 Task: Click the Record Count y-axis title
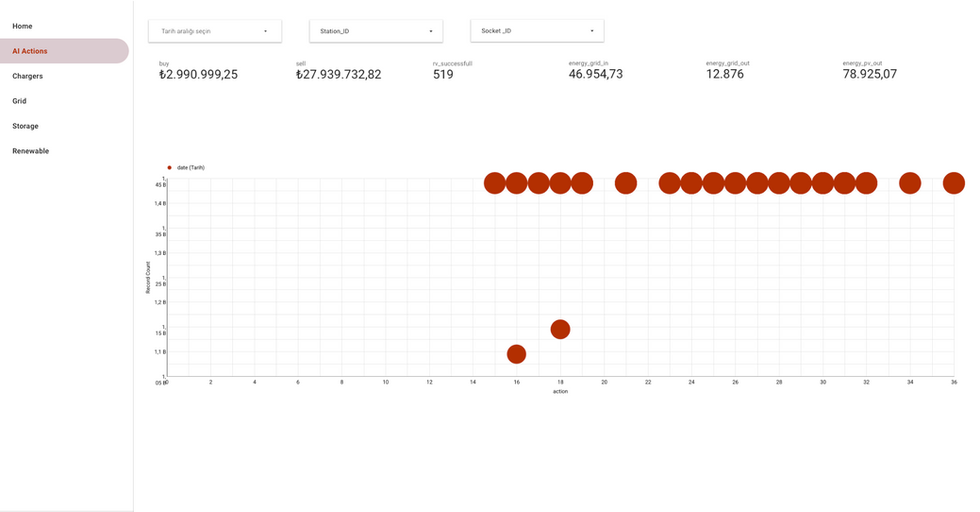148,278
